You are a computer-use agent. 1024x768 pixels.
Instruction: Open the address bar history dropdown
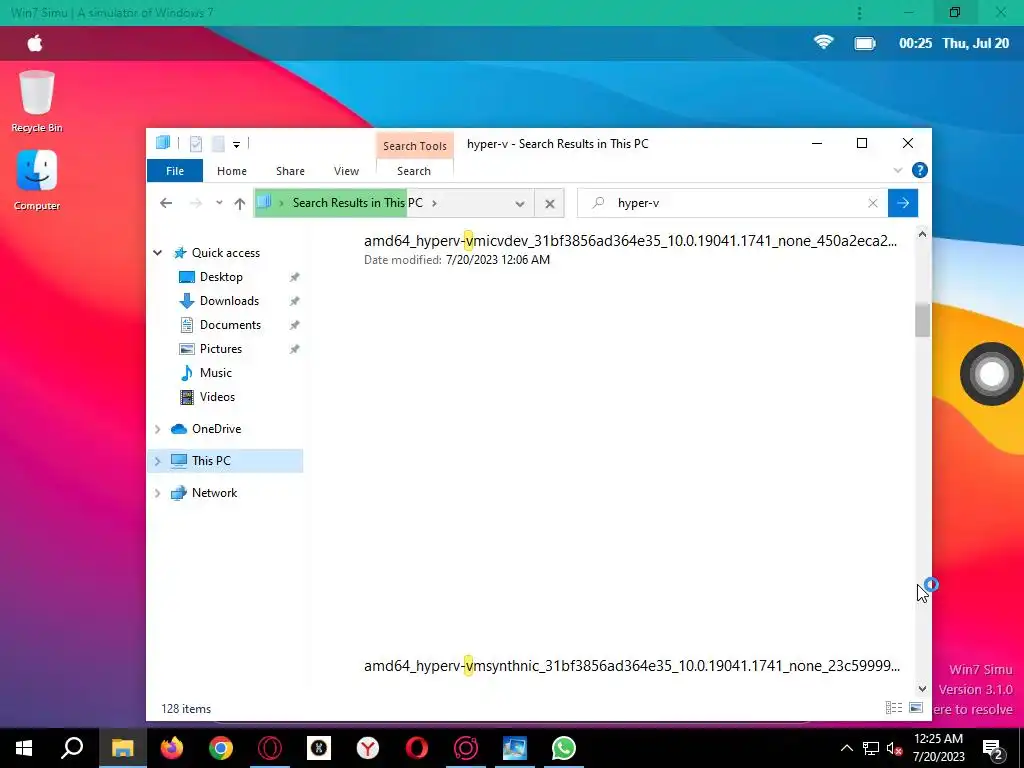click(x=520, y=204)
